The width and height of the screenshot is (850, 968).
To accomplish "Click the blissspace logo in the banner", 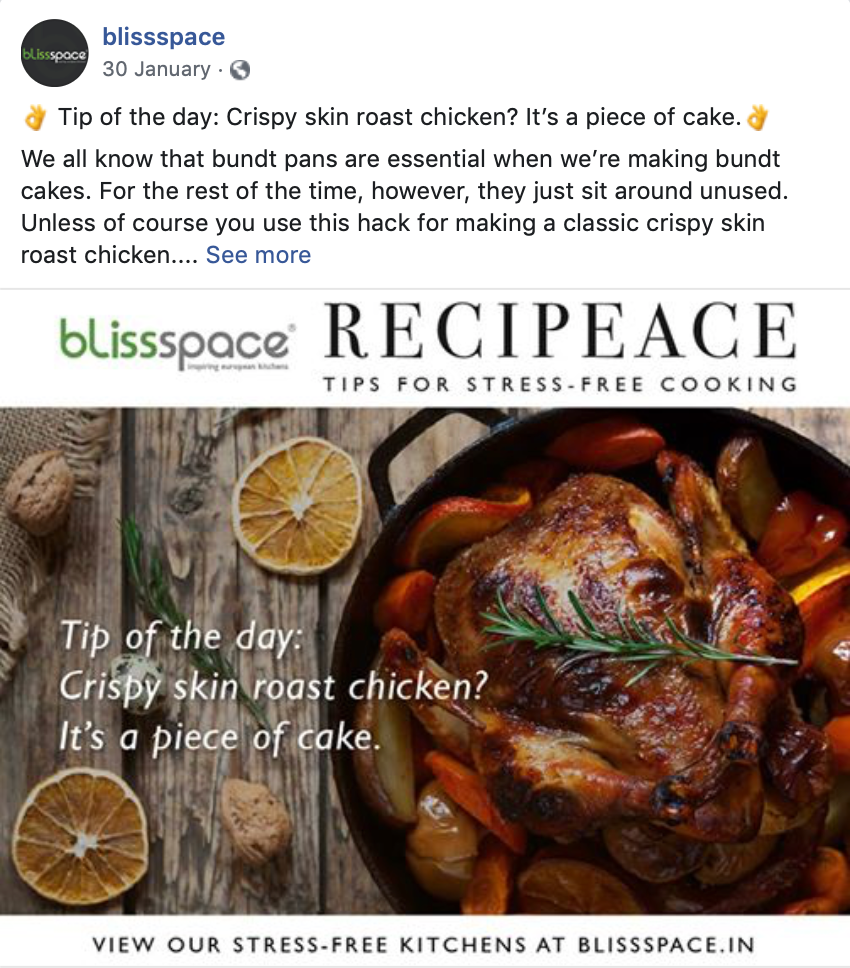I will (177, 341).
